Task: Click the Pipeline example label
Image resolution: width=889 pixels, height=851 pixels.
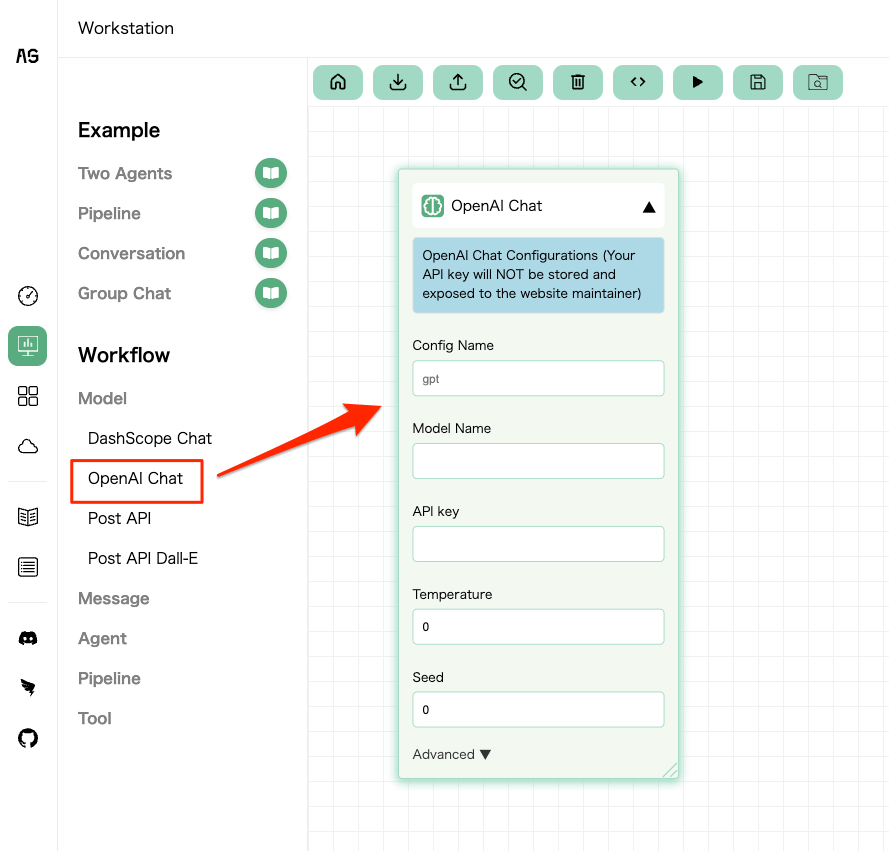Action: click(x=109, y=213)
